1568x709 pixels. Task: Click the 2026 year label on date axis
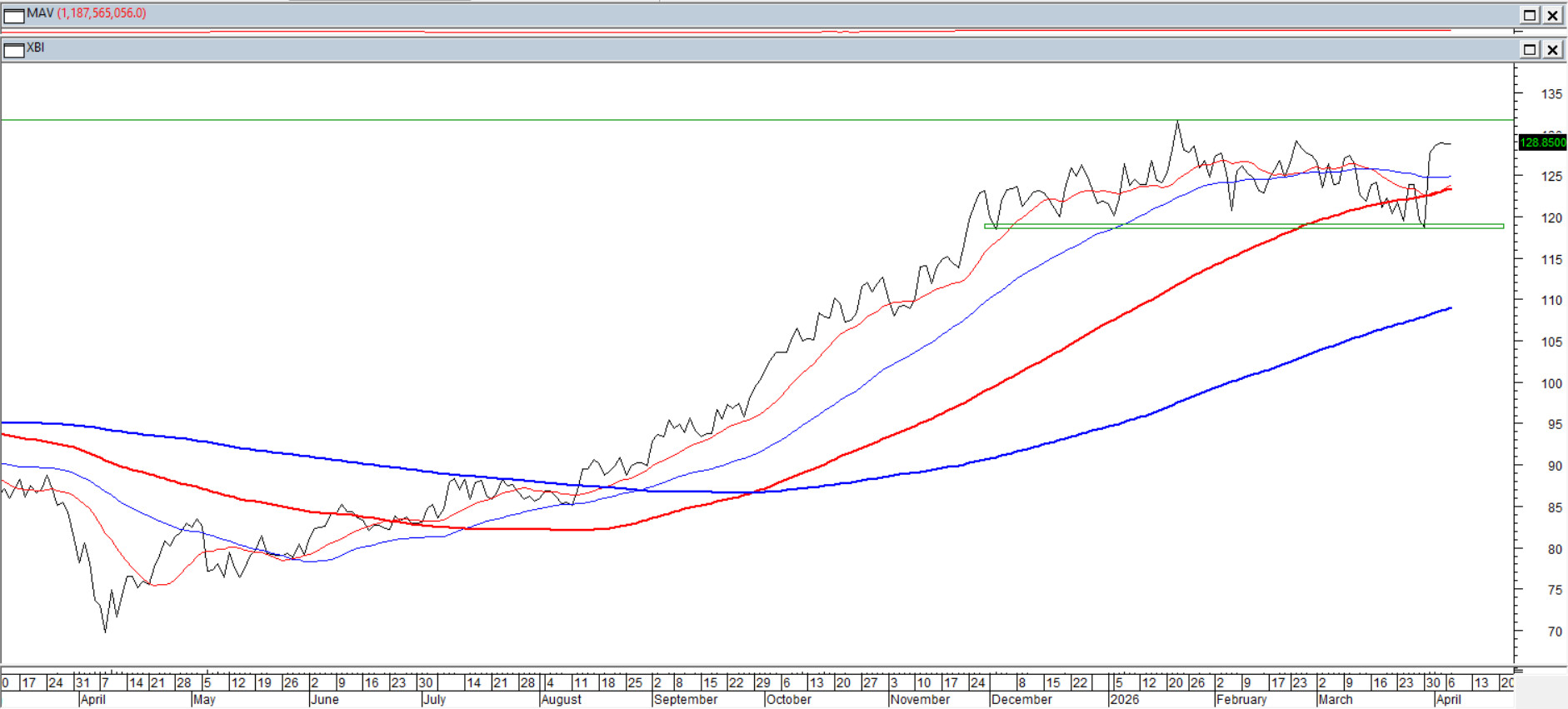coord(1124,700)
